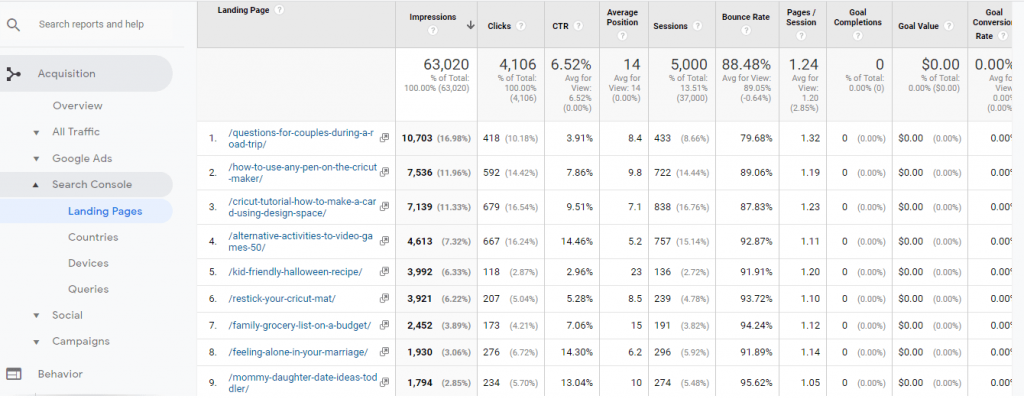
Task: Open /alternative-activities-to-video-games-50/ link
Action: (x=300, y=242)
